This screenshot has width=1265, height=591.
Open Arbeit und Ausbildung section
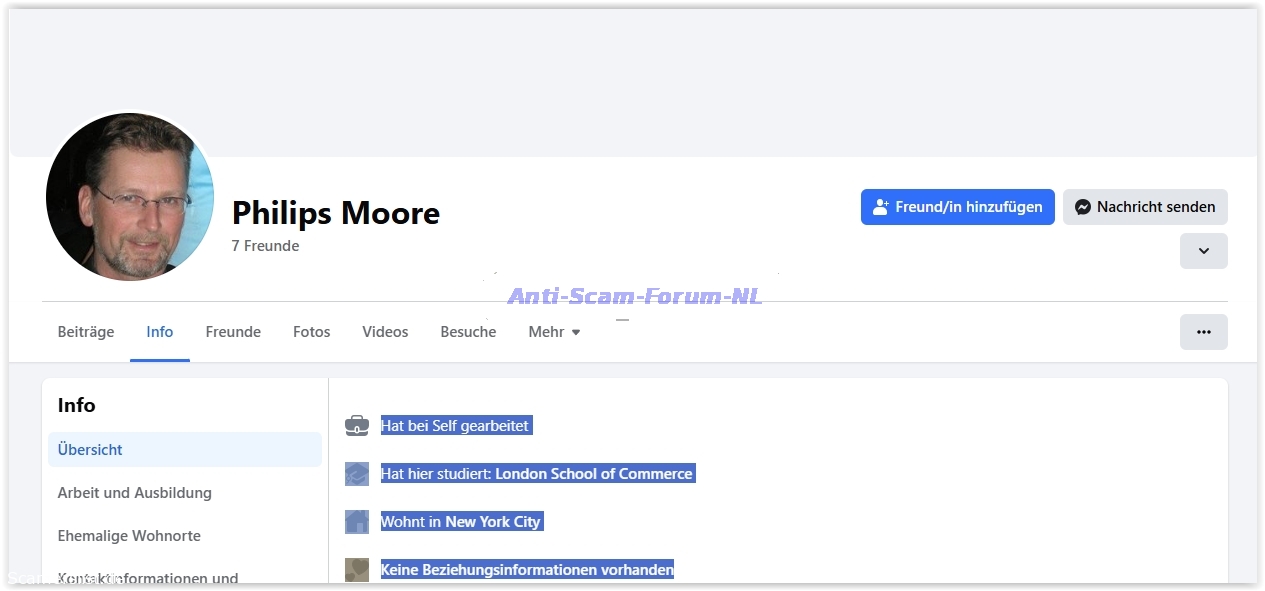click(x=135, y=493)
